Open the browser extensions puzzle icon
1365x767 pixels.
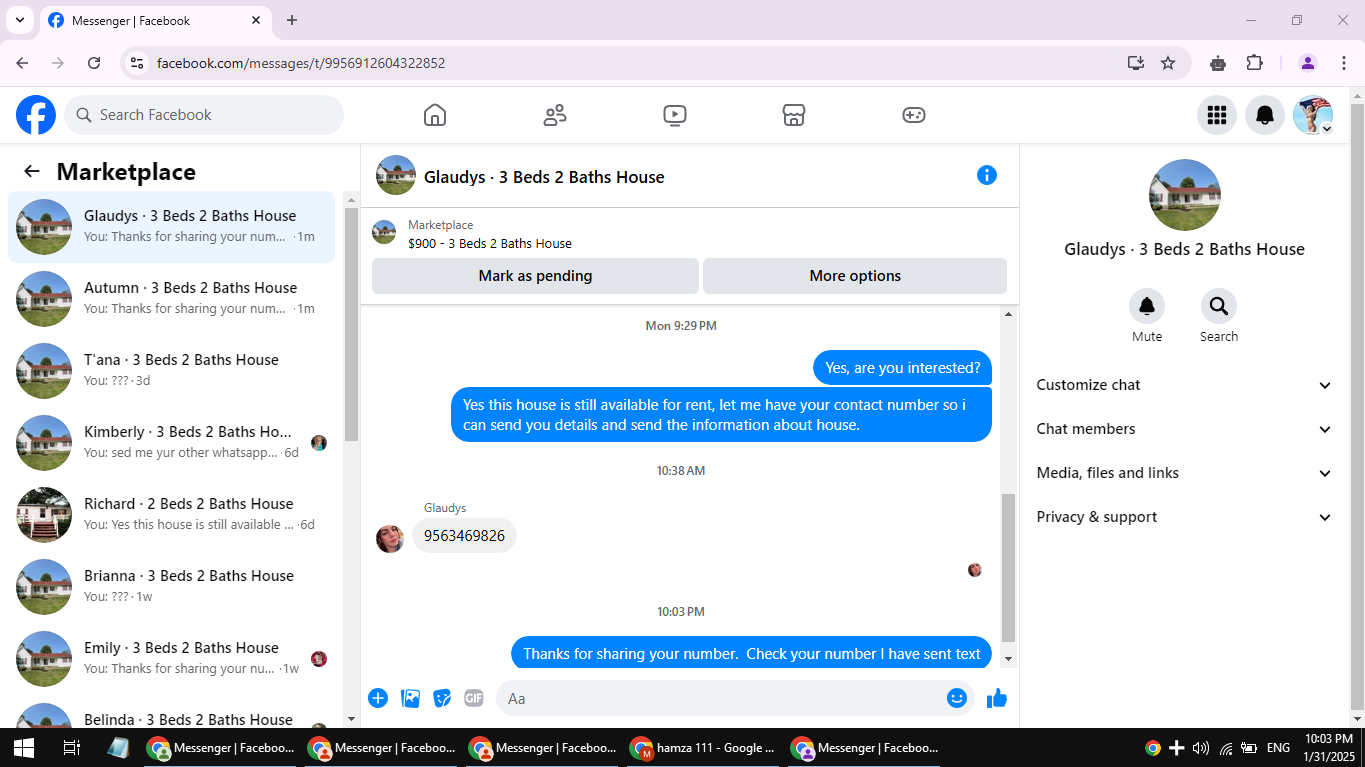tap(1255, 63)
